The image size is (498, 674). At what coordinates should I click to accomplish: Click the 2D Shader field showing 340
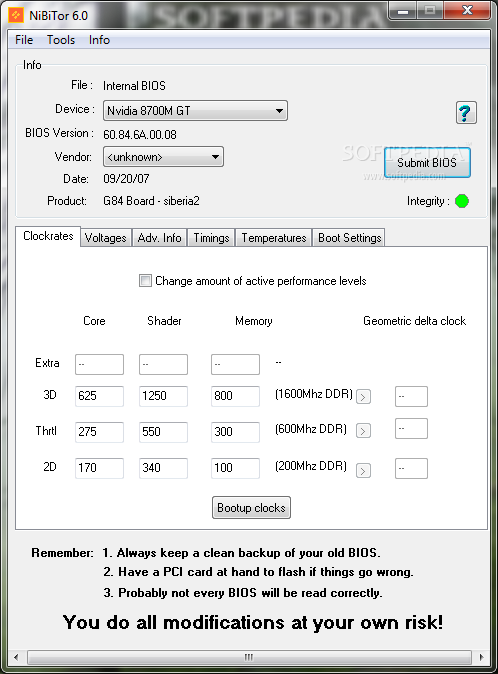click(163, 468)
